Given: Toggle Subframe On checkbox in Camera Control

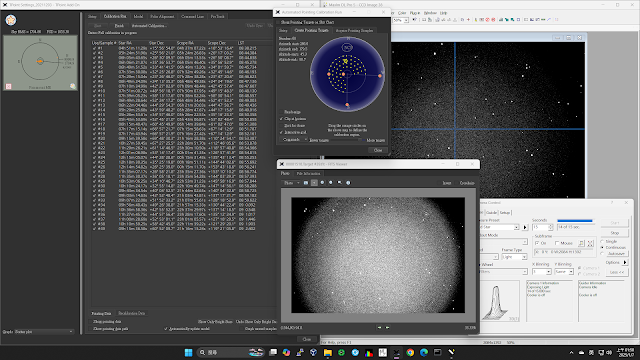Looking at the screenshot, I should click(537, 243).
